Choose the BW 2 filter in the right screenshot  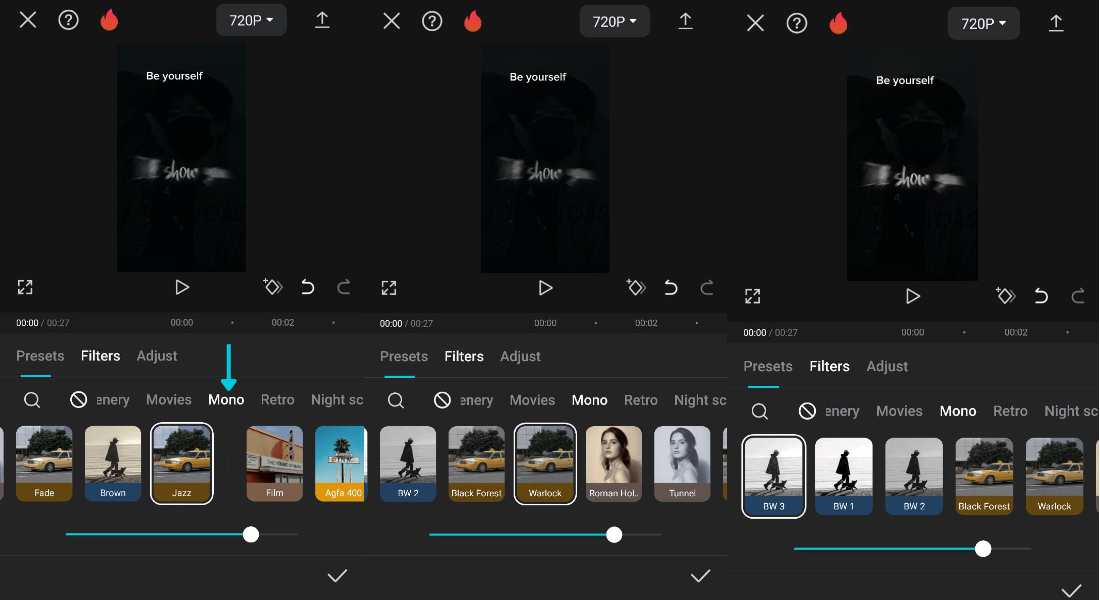(x=913, y=476)
